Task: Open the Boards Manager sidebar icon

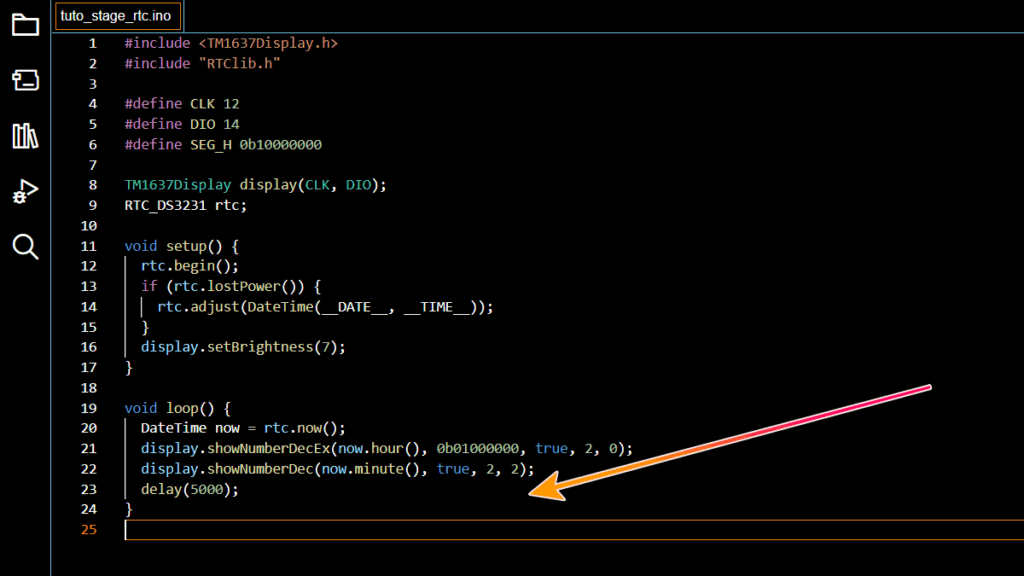Action: 25,80
